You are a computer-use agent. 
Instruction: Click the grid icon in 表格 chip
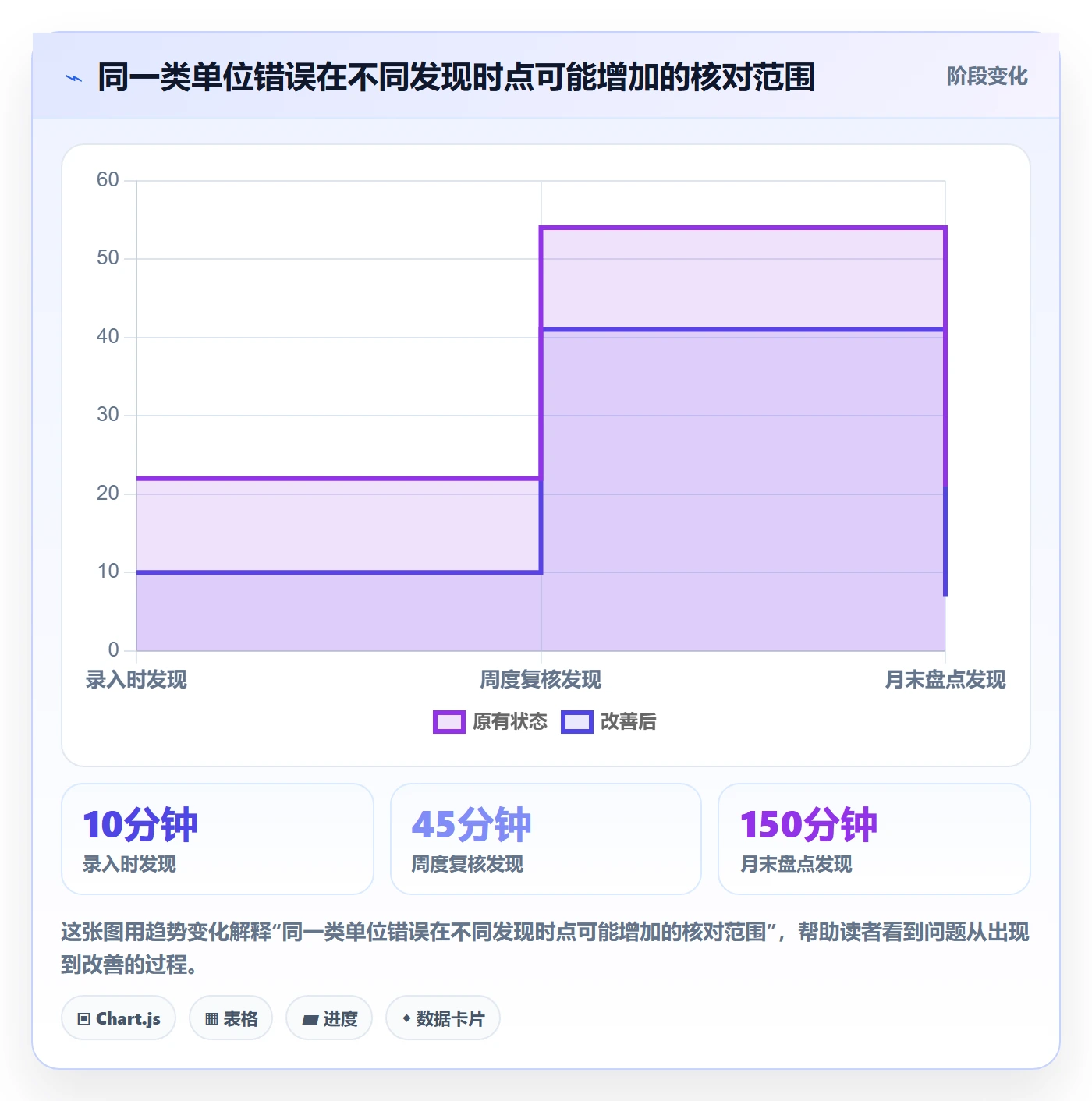click(x=211, y=1018)
